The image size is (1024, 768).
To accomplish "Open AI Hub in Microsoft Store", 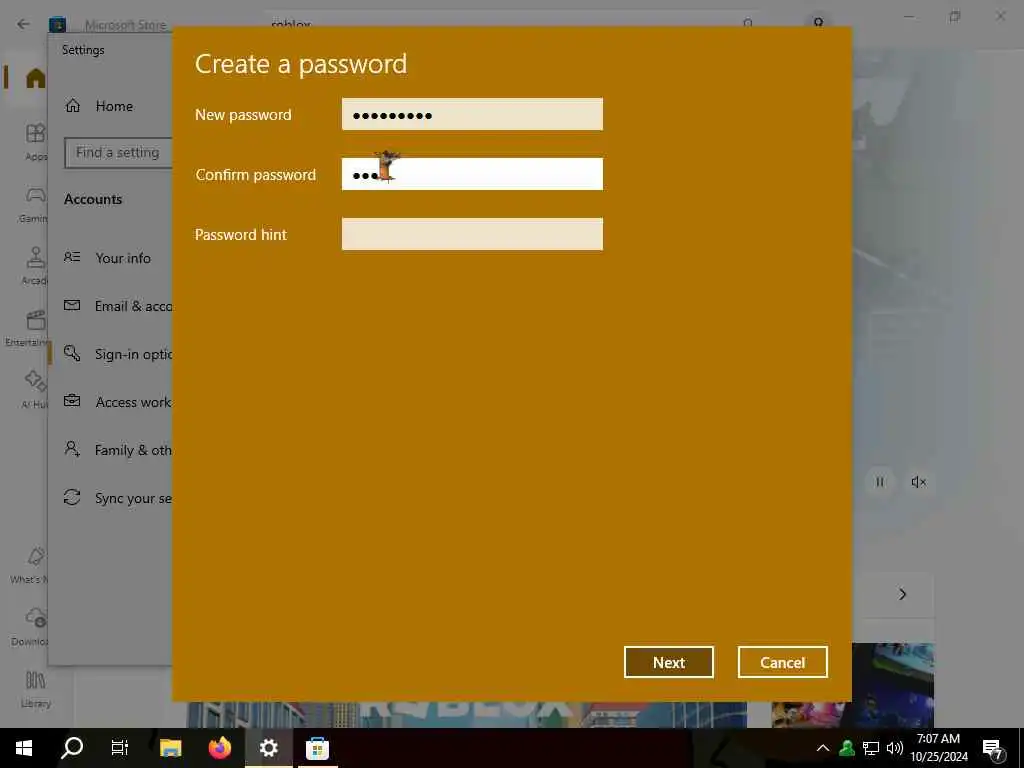I will click(34, 390).
